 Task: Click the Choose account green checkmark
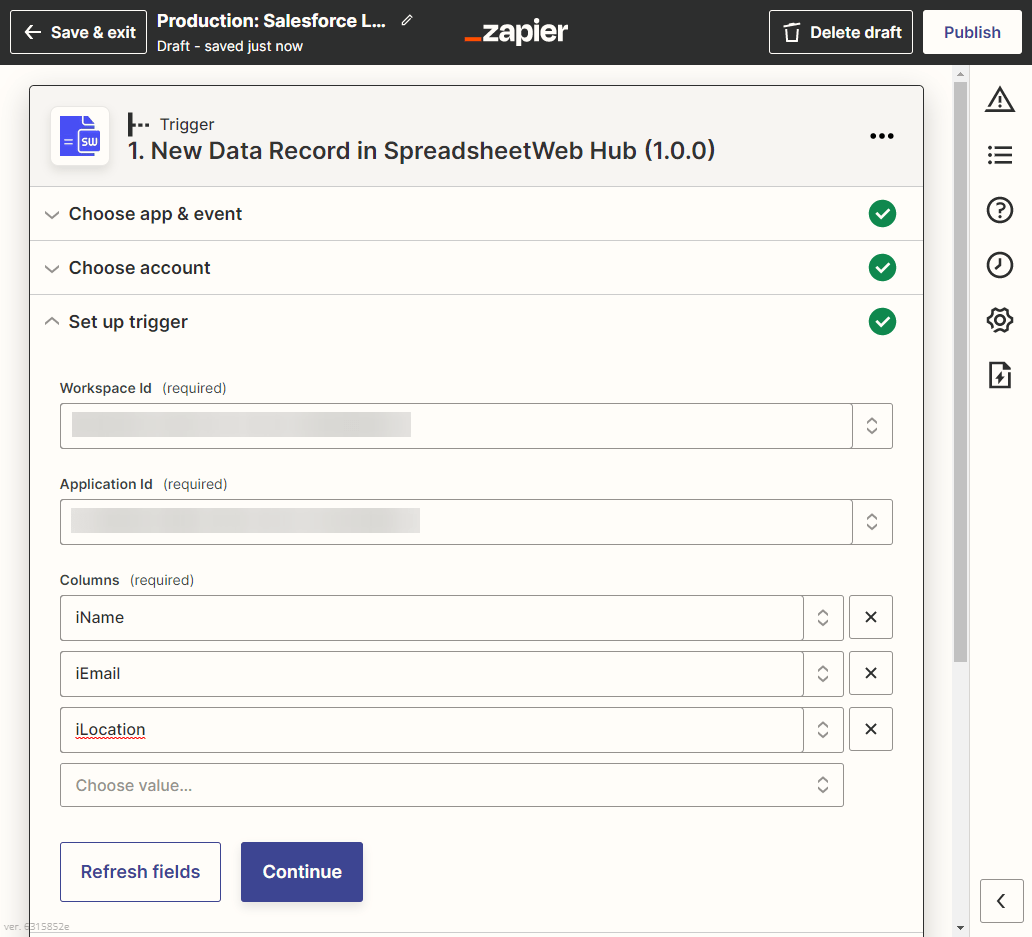pos(882,268)
